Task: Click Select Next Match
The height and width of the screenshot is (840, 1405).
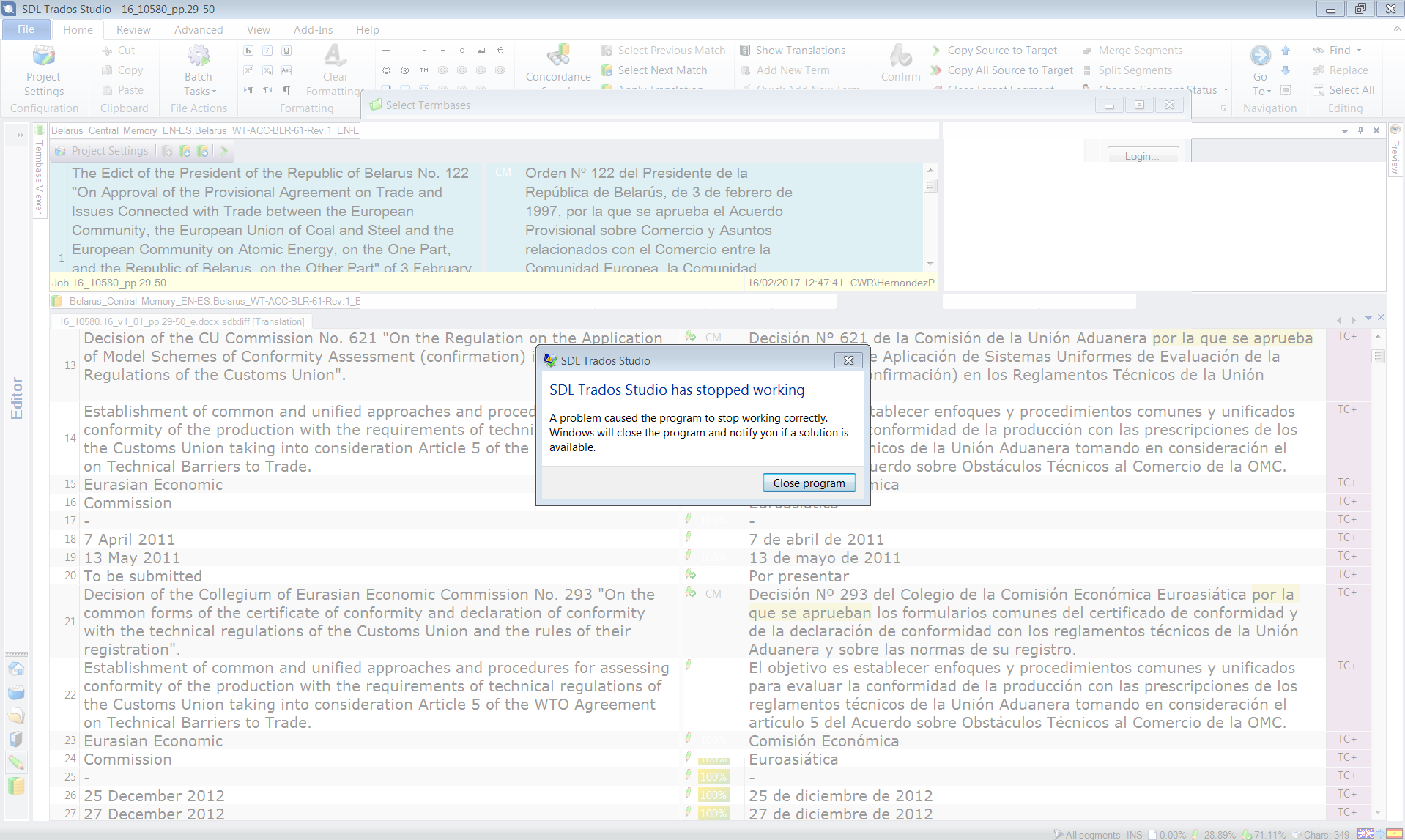Action: pyautogui.click(x=654, y=70)
